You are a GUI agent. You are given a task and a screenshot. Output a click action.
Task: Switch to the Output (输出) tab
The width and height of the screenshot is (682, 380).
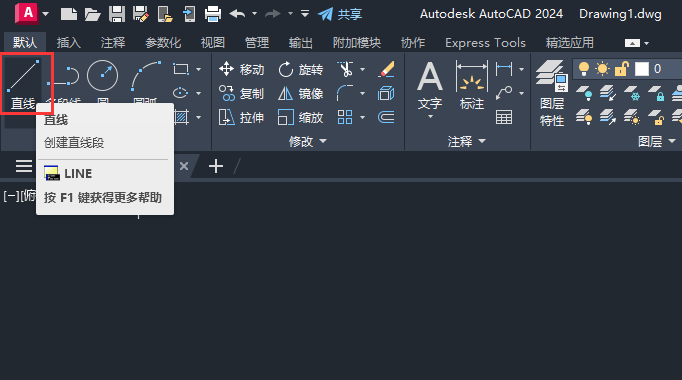click(301, 43)
